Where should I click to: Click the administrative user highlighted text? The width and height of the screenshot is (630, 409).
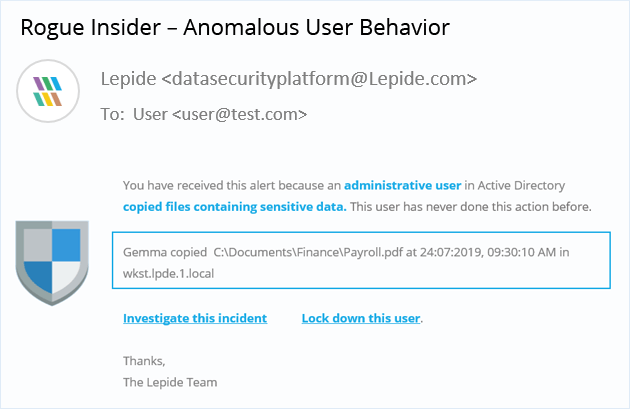tap(403, 185)
